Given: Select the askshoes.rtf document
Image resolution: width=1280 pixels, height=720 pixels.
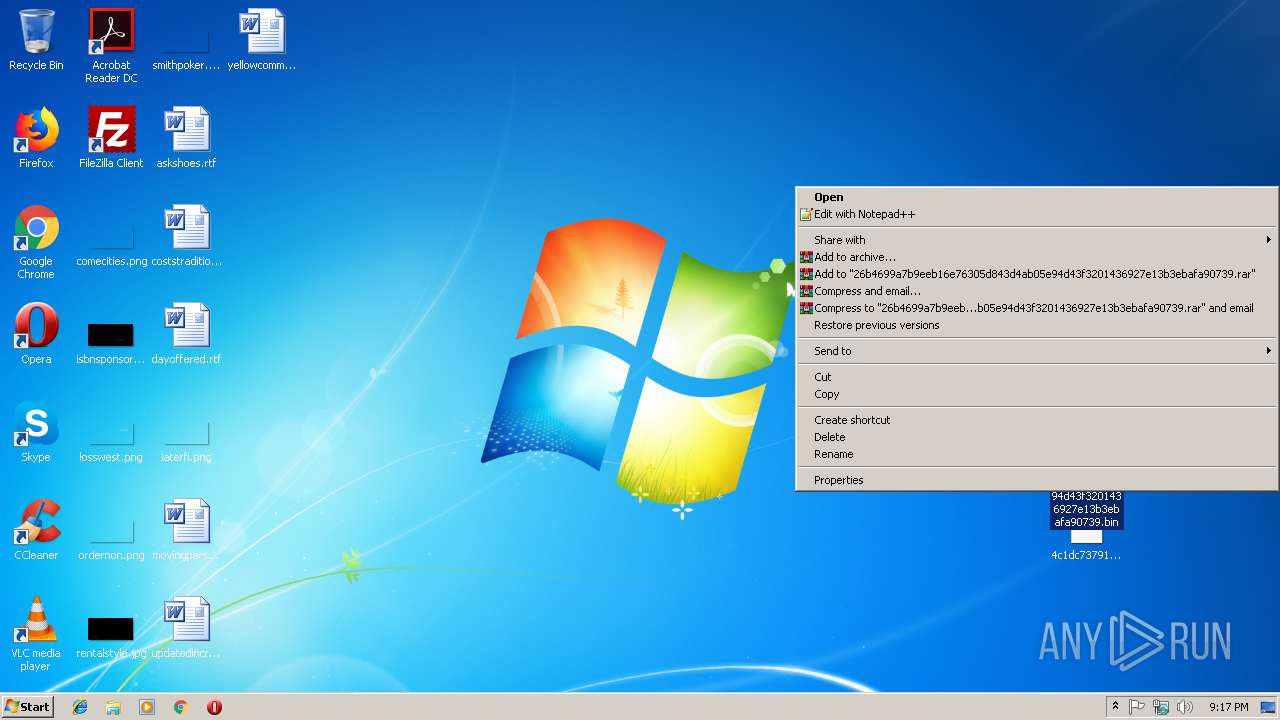Looking at the screenshot, I should tap(186, 138).
